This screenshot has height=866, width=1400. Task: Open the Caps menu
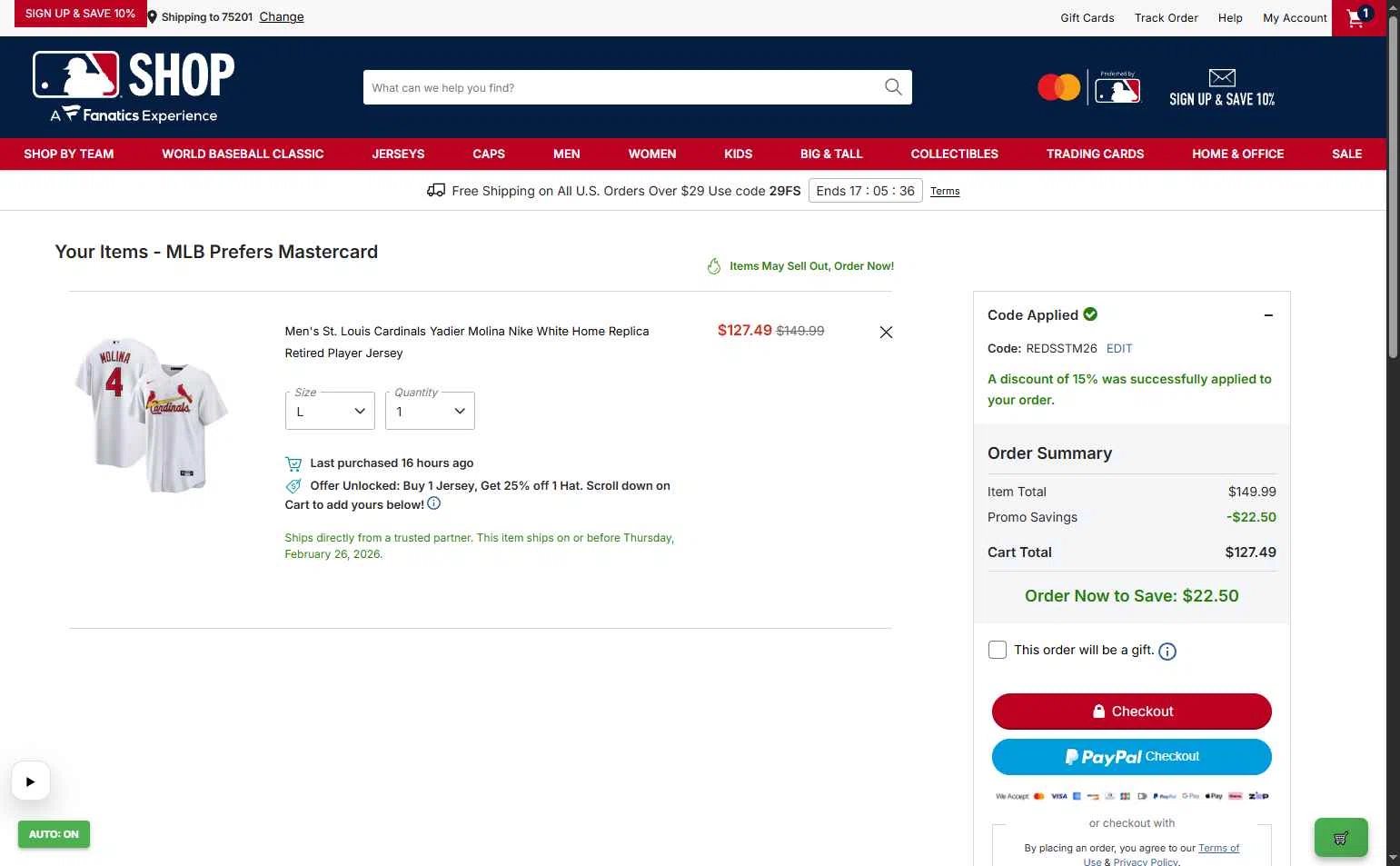pos(489,154)
